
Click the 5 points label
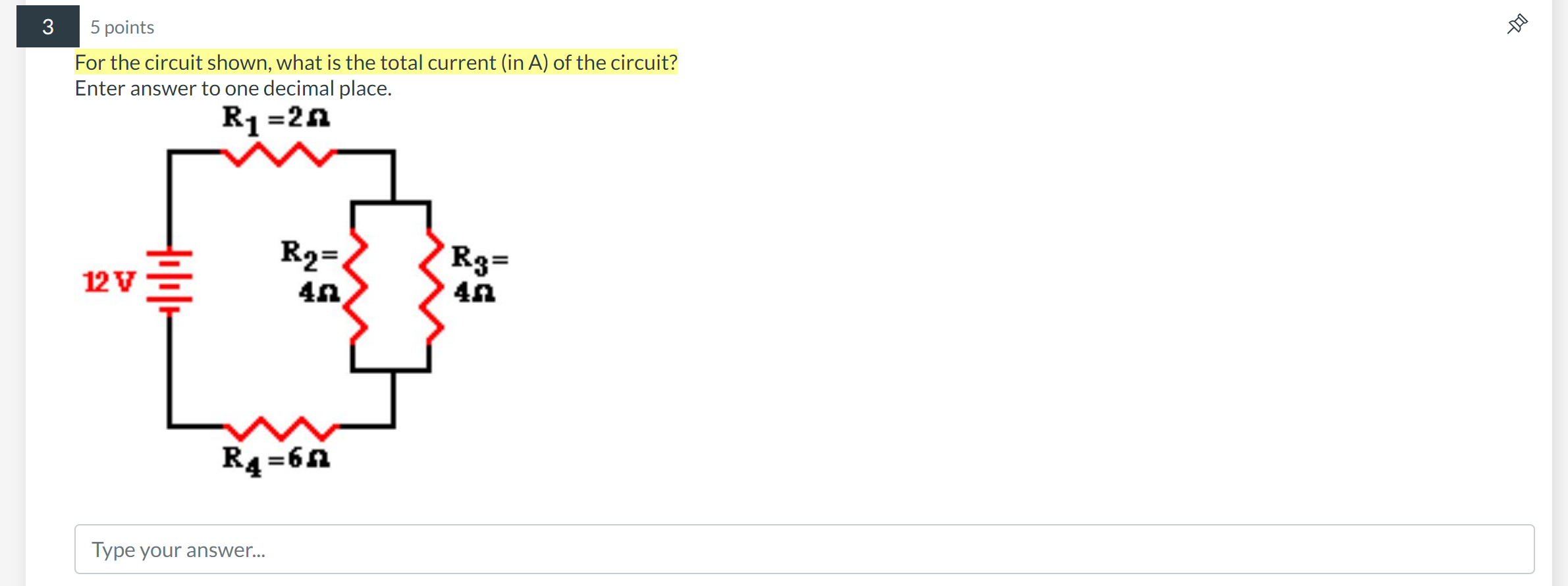coord(121,27)
